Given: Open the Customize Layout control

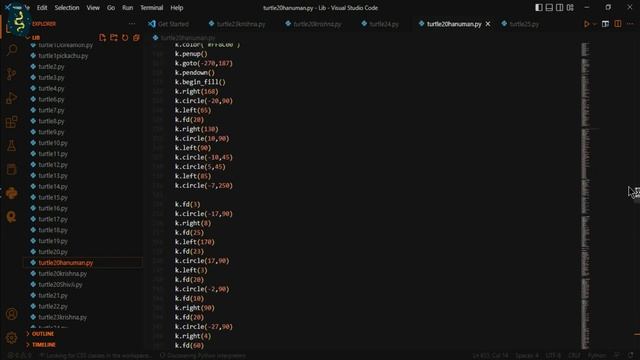Looking at the screenshot, I should coord(570,7).
